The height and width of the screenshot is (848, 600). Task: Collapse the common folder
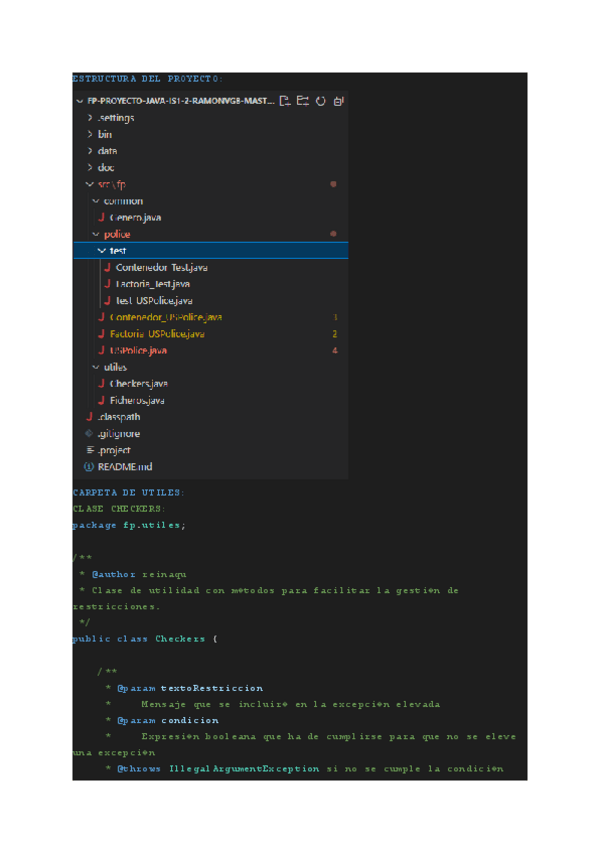point(96,201)
